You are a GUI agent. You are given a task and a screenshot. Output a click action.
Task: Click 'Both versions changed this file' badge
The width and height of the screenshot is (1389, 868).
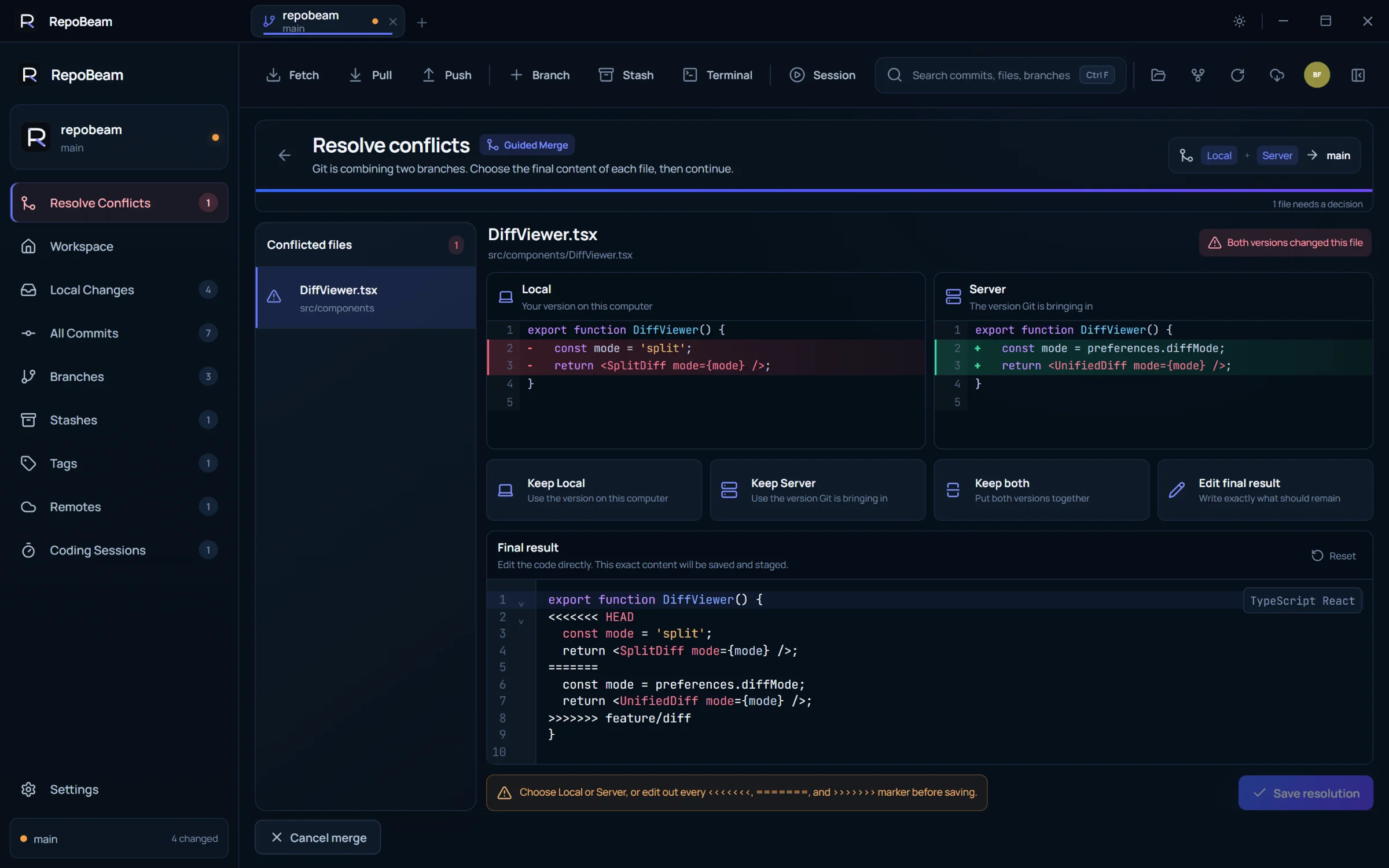coord(1285,242)
